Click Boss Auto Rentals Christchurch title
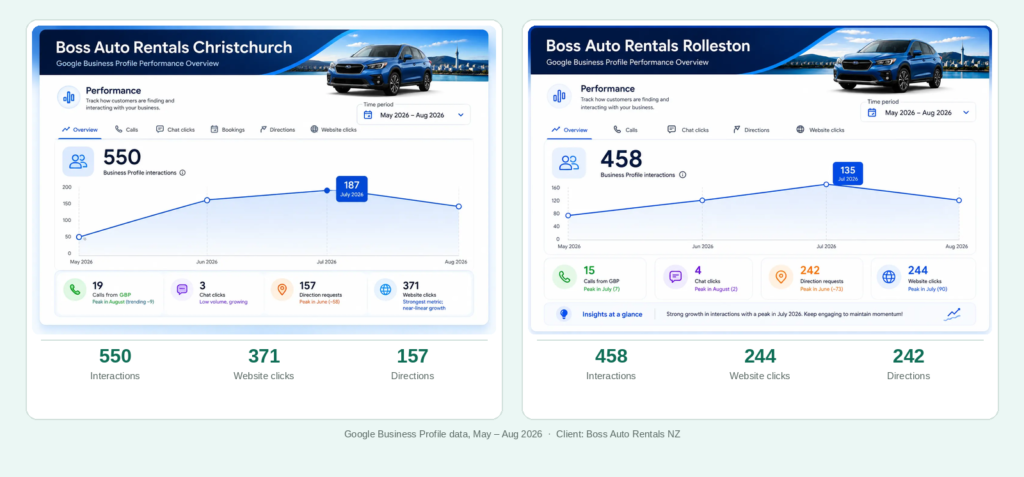1024x477 pixels. point(174,47)
